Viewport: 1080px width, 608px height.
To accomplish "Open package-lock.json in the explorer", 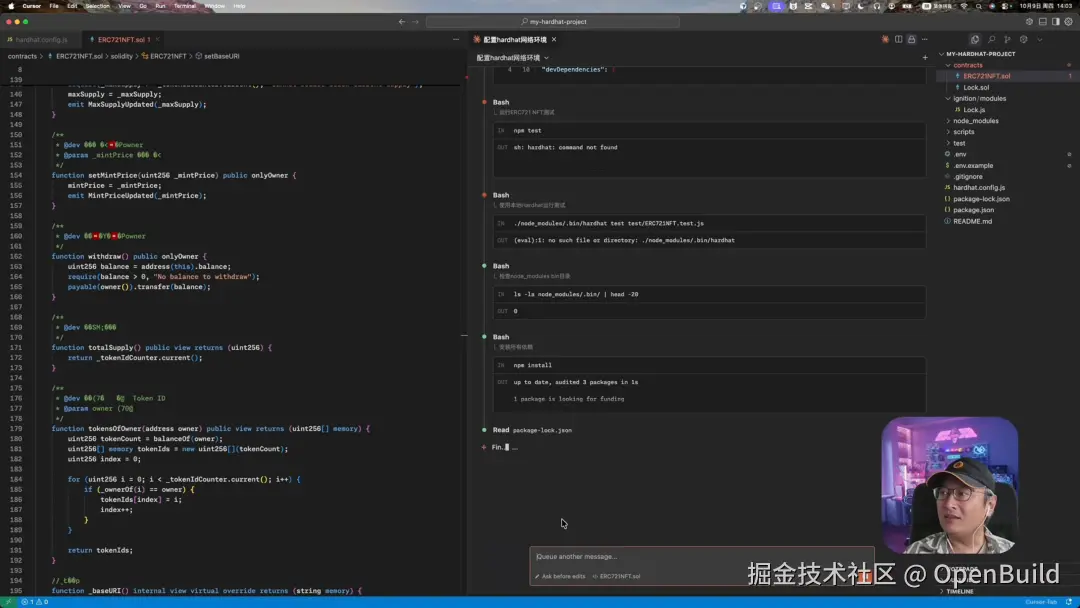I will click(x=981, y=199).
